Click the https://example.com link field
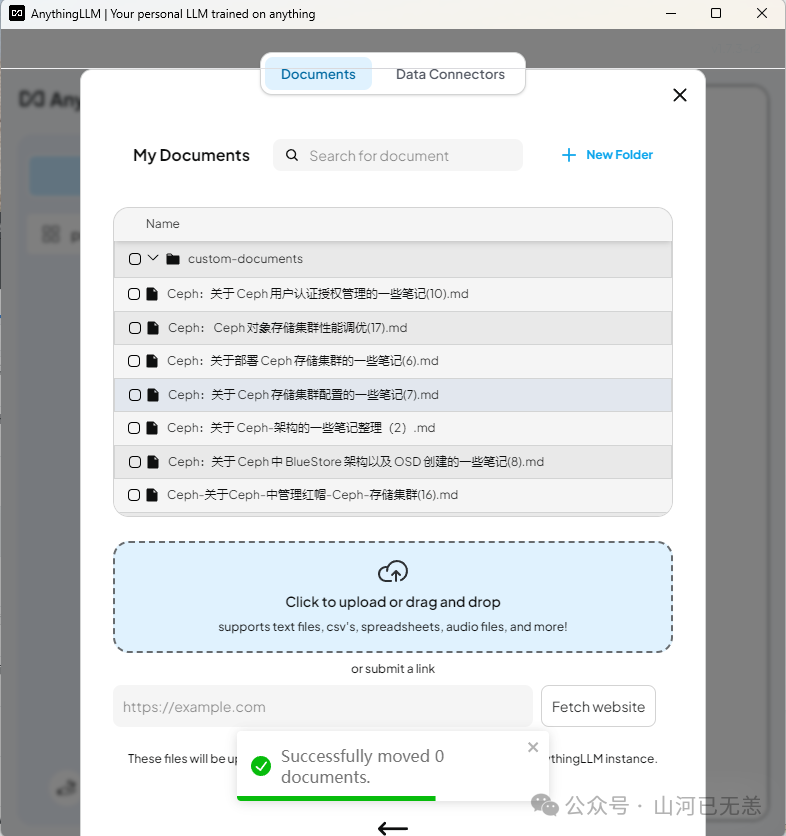Viewport: 786px width, 836px height. point(323,706)
